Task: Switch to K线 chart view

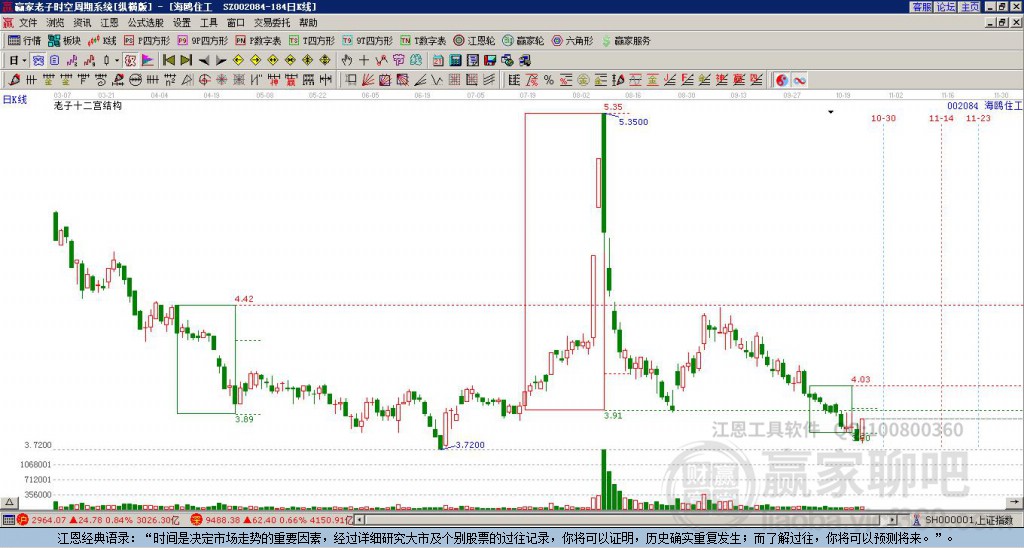Action: [x=102, y=40]
